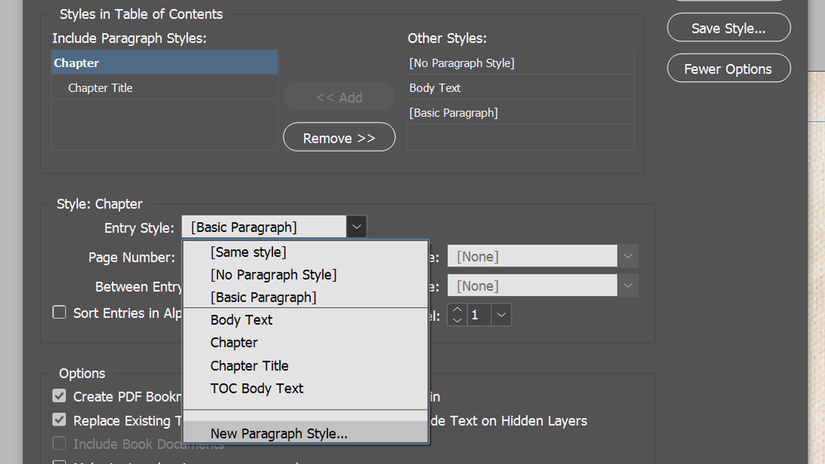The width and height of the screenshot is (825, 464).
Task: Uncheck Create PDF Bookmarks checkbox
Action: tap(60, 397)
